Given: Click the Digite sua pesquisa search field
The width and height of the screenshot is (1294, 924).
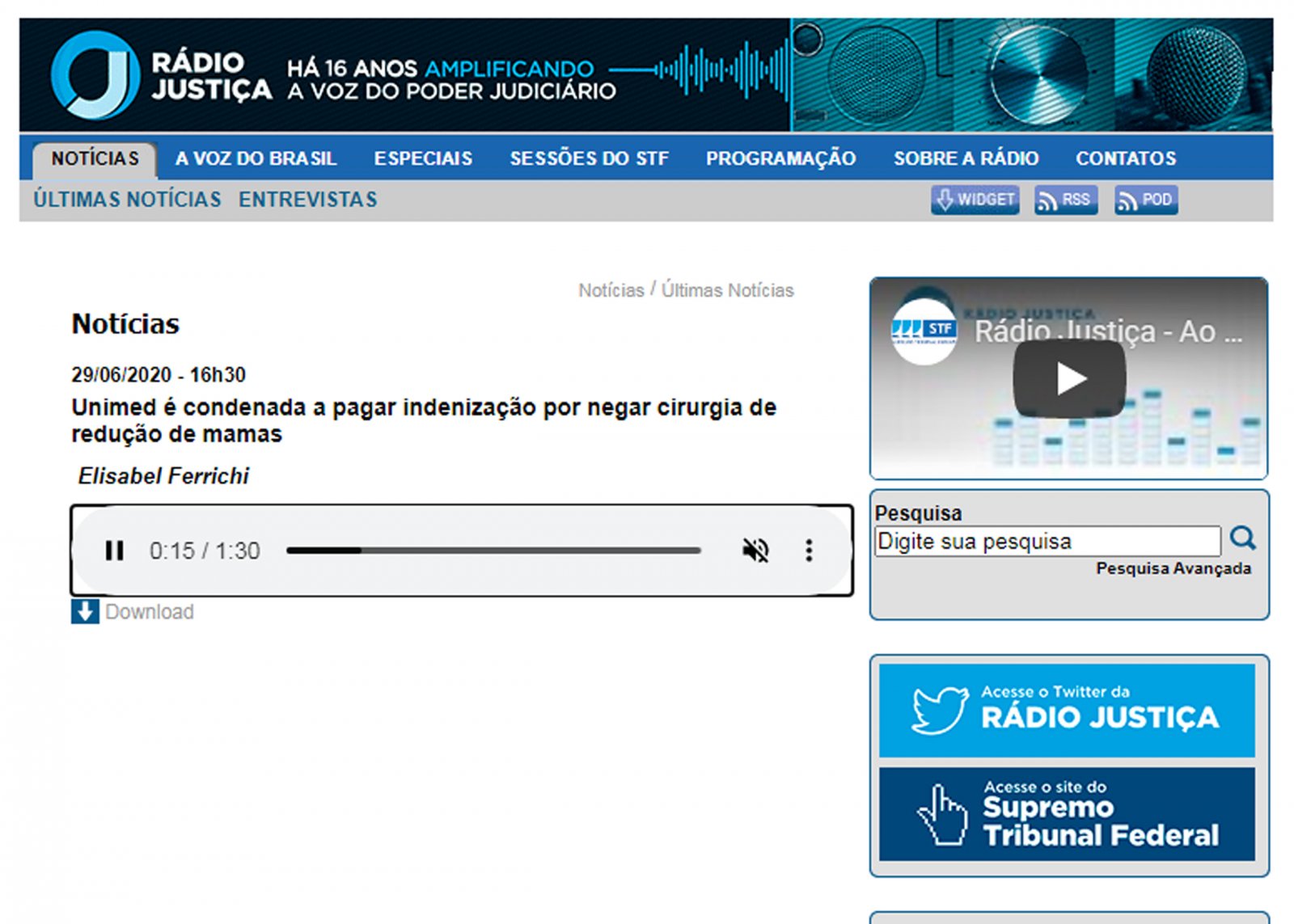Looking at the screenshot, I should point(1047,542).
